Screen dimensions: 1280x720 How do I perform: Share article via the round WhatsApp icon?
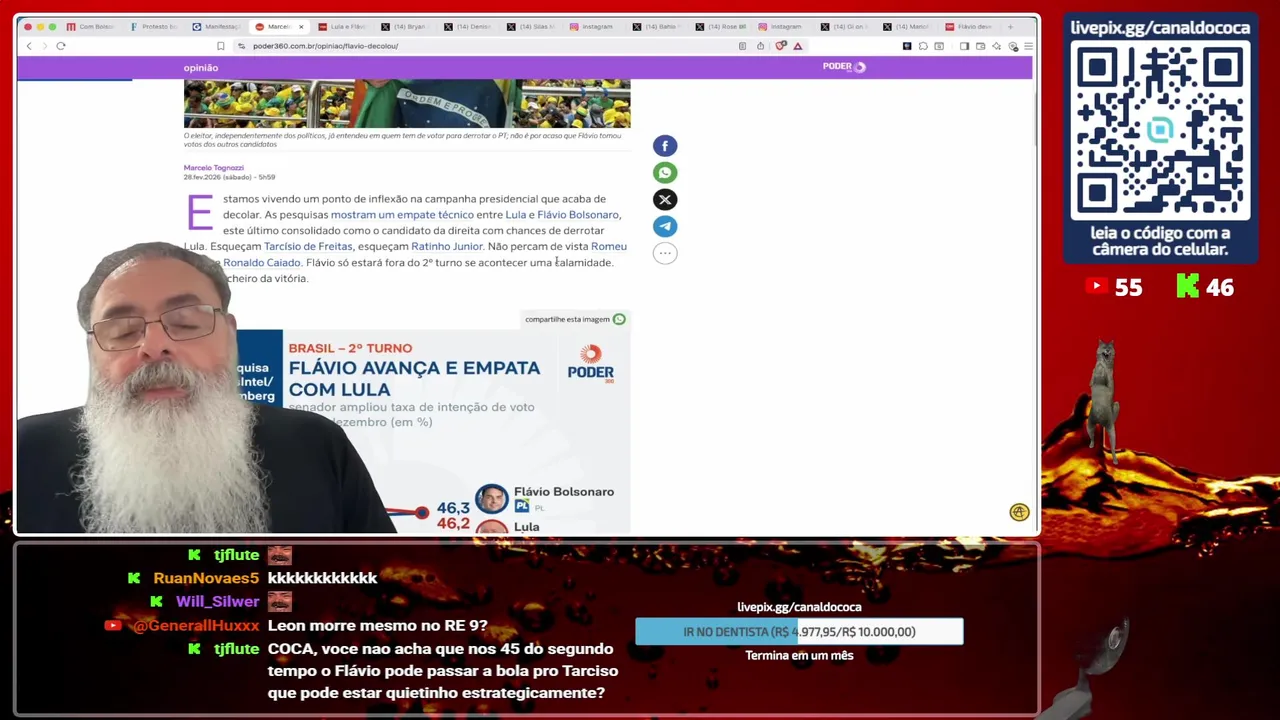665,173
